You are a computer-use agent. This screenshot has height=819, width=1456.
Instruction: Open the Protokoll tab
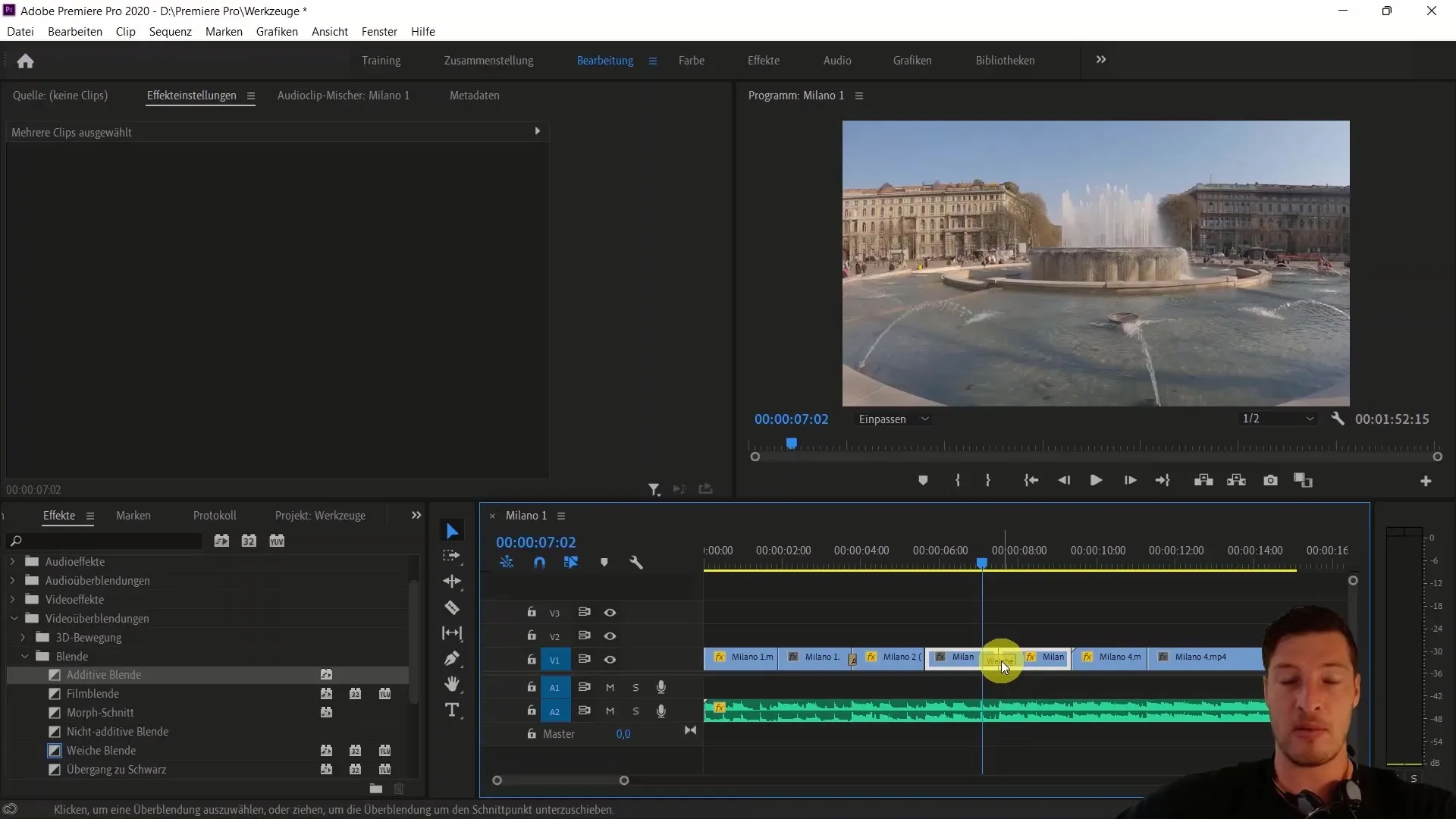(215, 516)
